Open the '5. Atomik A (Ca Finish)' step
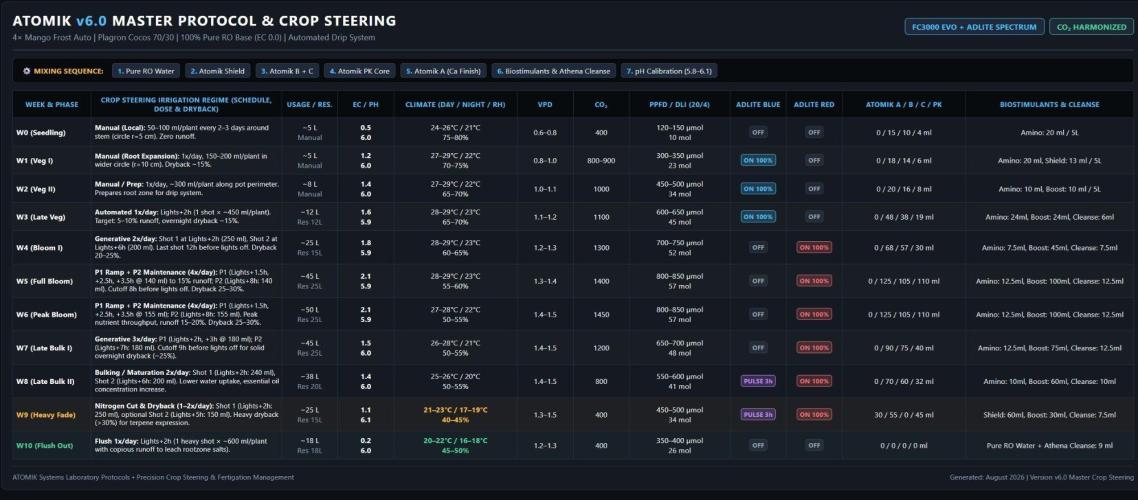Viewport: 1138px width, 500px height. (442, 71)
